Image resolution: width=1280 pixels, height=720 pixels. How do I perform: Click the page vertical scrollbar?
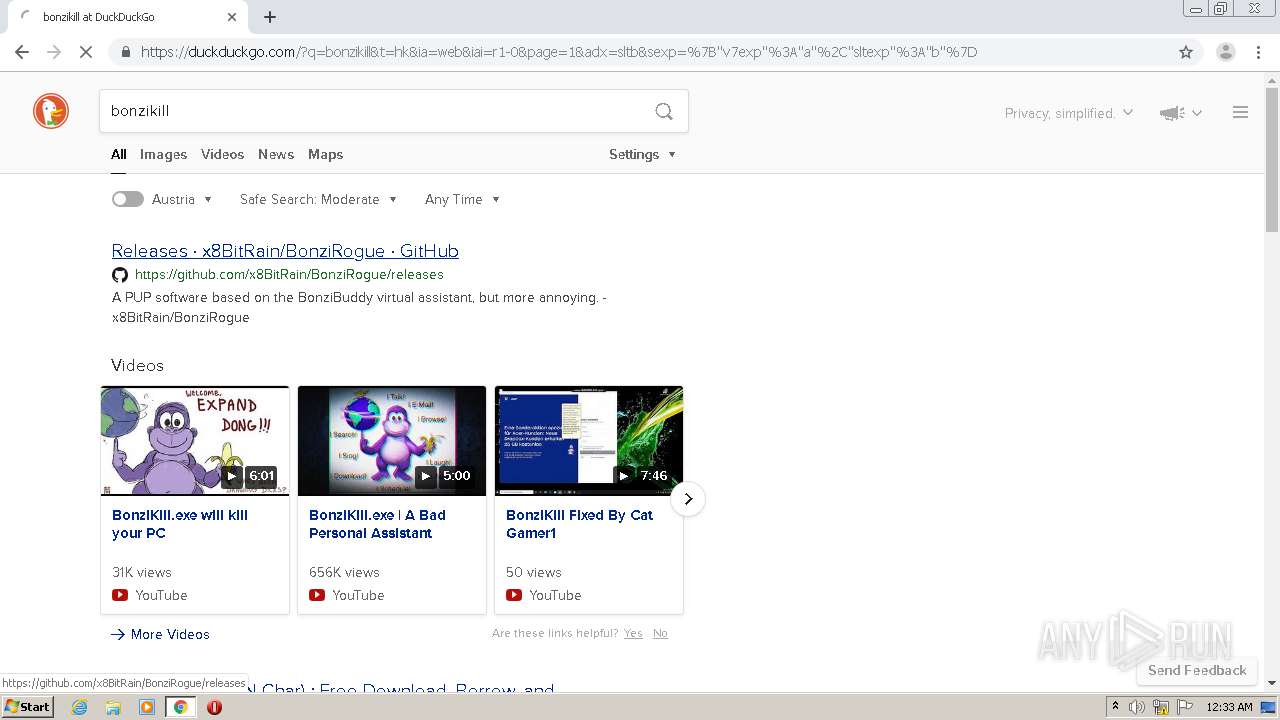click(1272, 160)
